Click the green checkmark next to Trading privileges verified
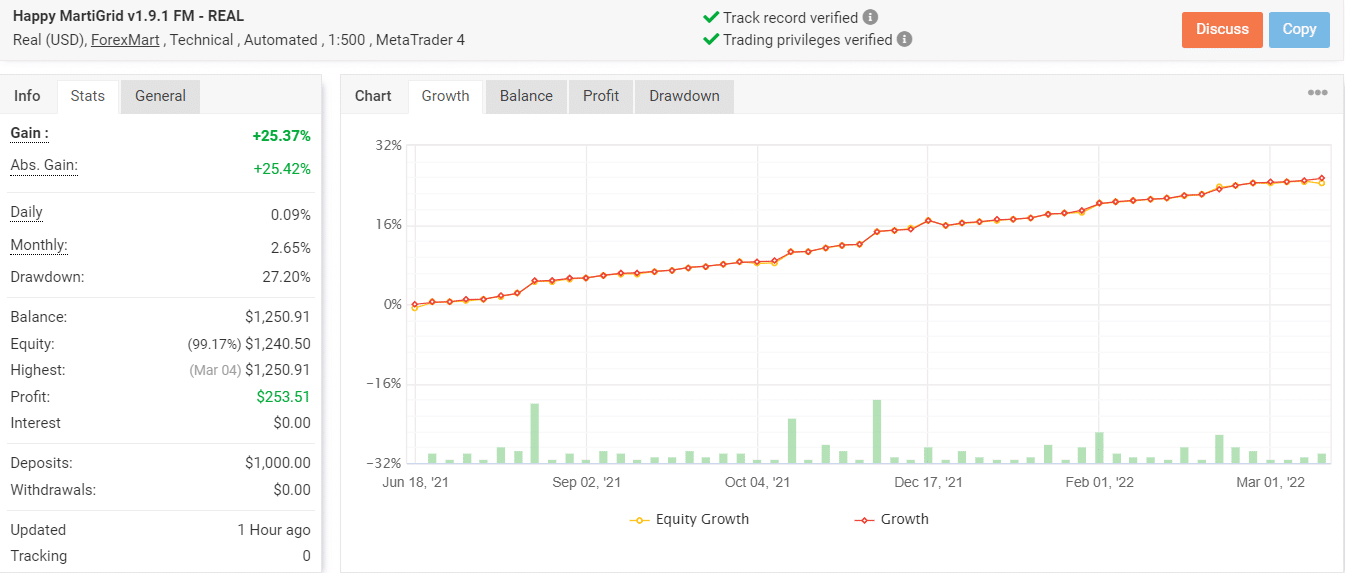This screenshot has height=573, width=1345. click(x=711, y=39)
